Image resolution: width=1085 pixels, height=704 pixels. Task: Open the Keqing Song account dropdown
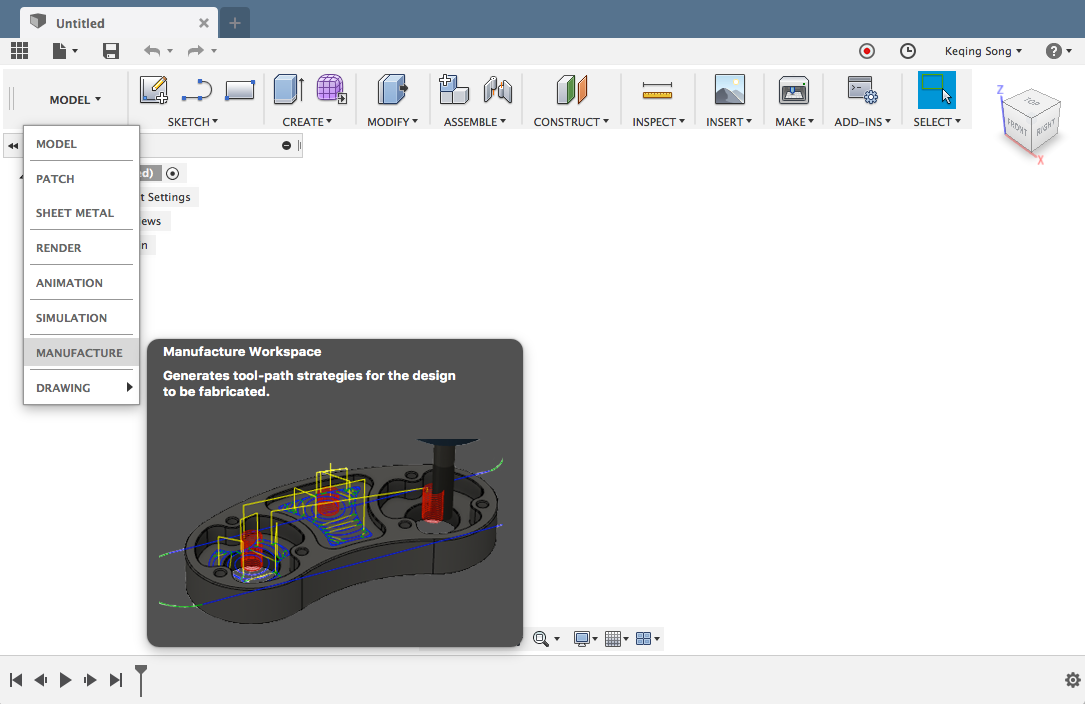pyautogui.click(x=983, y=51)
